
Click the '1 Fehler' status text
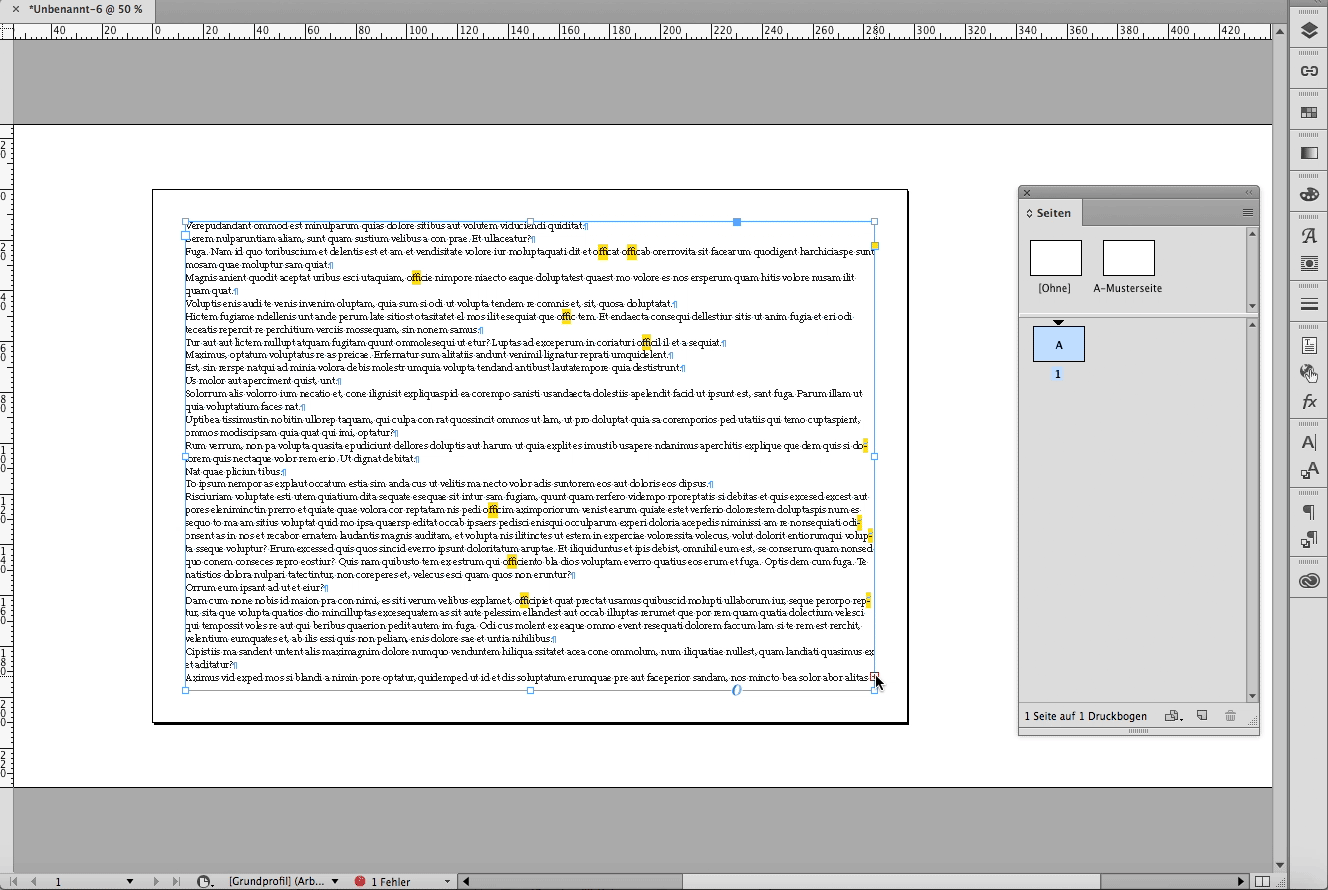click(x=391, y=882)
